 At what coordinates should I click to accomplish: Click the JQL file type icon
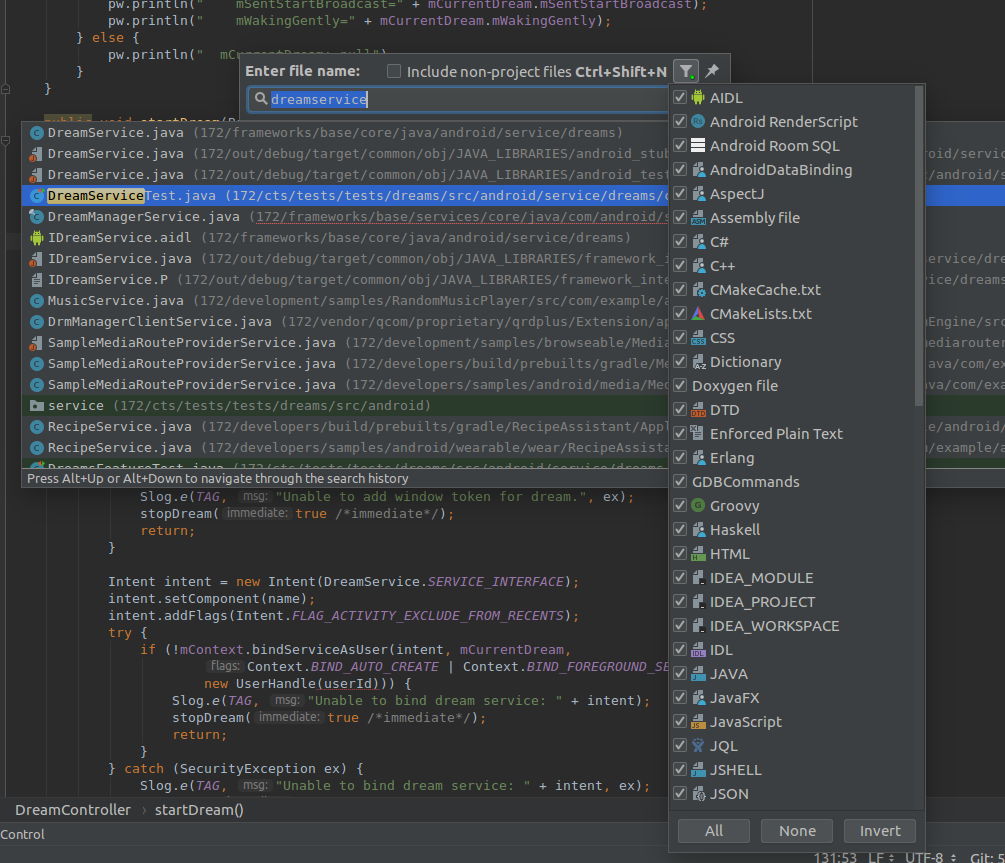click(x=698, y=746)
